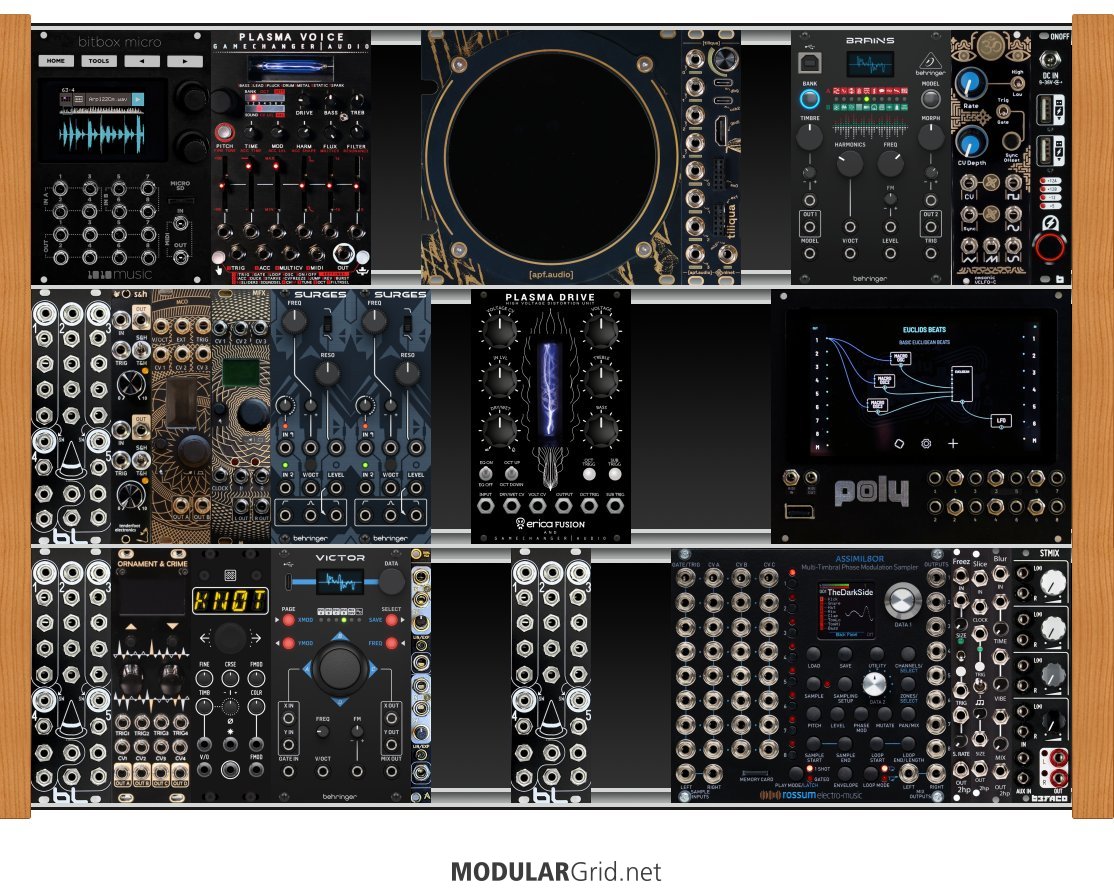Flip the EG ON/OFF toggle on Plasma Drive

click(x=486, y=472)
